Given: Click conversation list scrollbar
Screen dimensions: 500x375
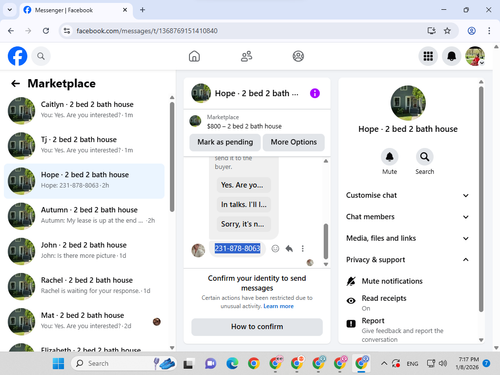Looking at the screenshot, I should (172, 157).
